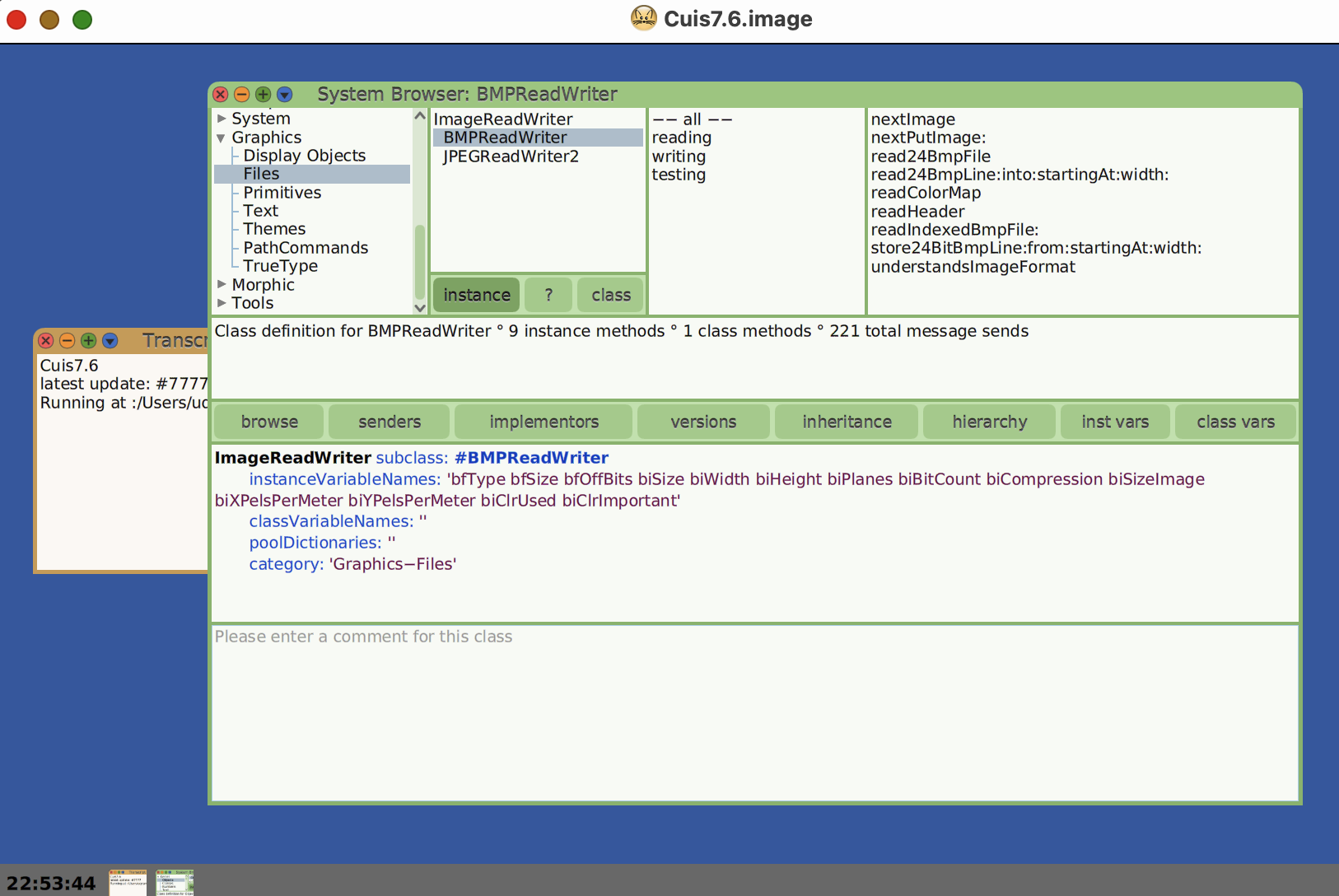Open first window thumbnail in taskbar
The image size is (1339, 896).
pos(128,882)
